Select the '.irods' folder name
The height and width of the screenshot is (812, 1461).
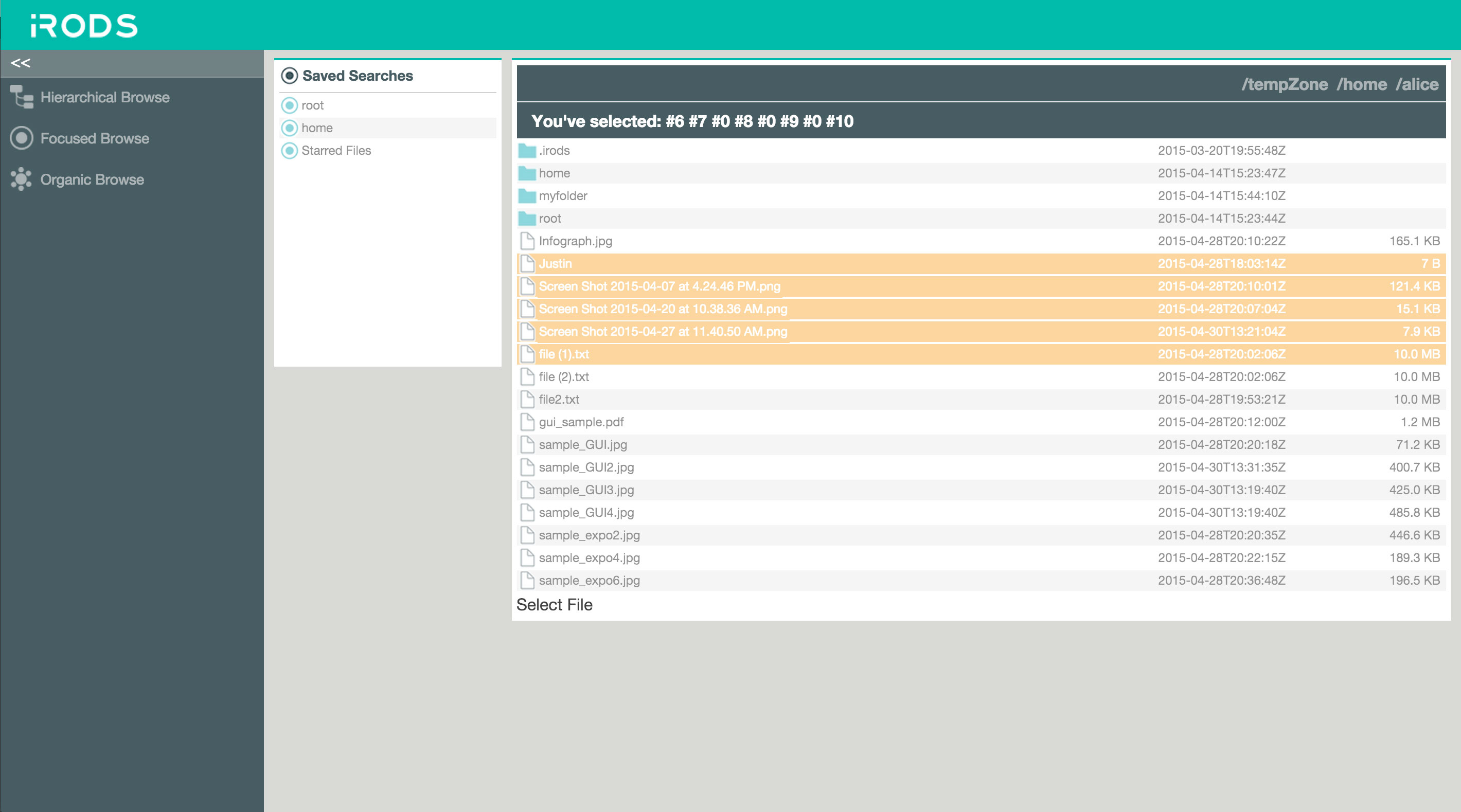pyautogui.click(x=554, y=151)
